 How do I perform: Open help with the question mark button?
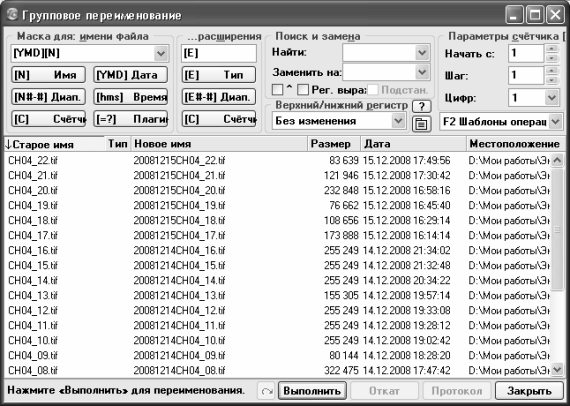[421, 106]
